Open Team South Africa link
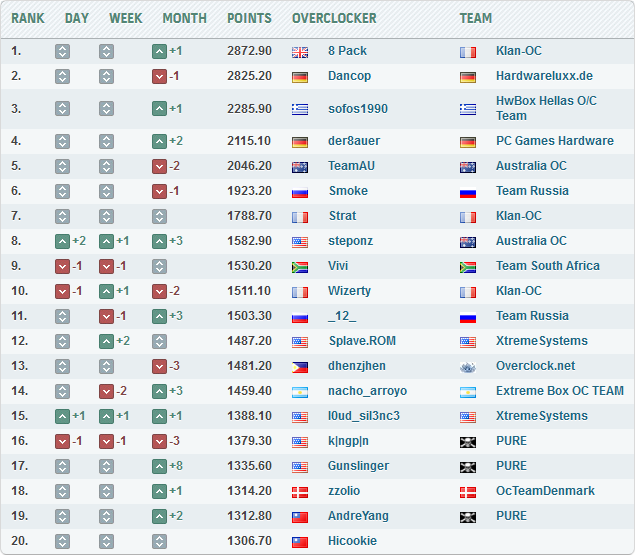 click(x=548, y=266)
